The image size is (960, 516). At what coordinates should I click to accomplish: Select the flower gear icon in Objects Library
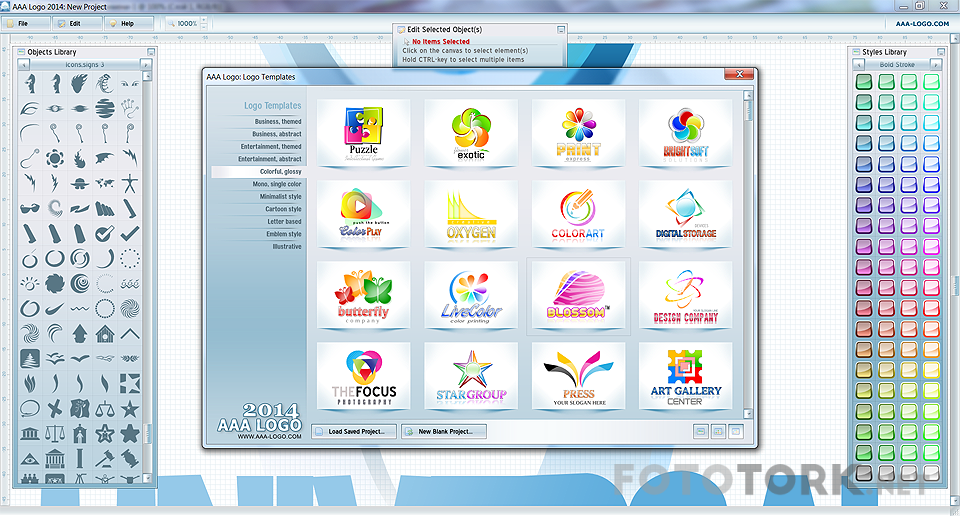(x=54, y=158)
